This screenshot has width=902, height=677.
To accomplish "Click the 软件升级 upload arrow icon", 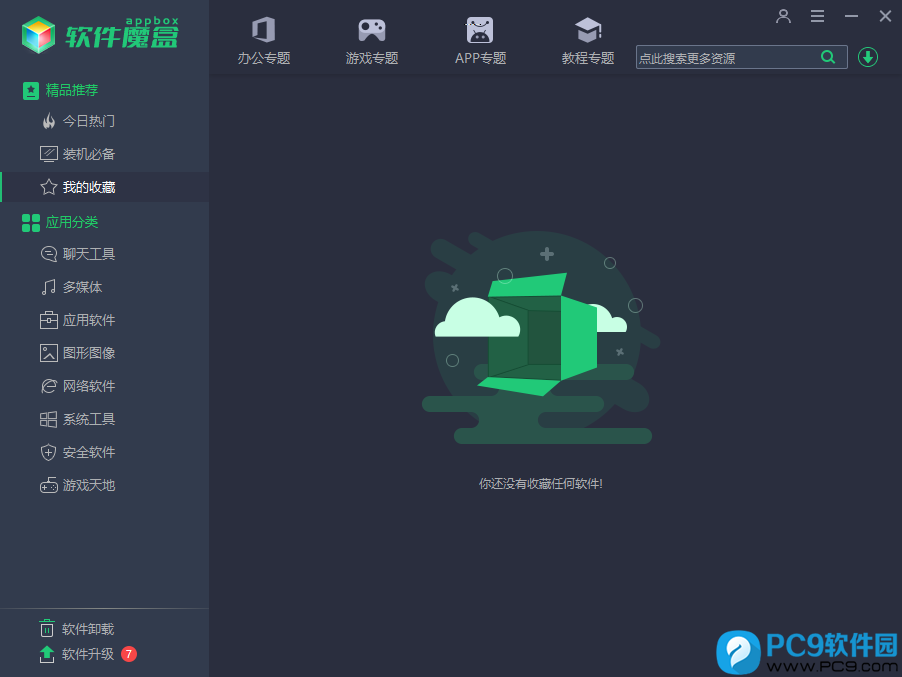I will (x=47, y=654).
